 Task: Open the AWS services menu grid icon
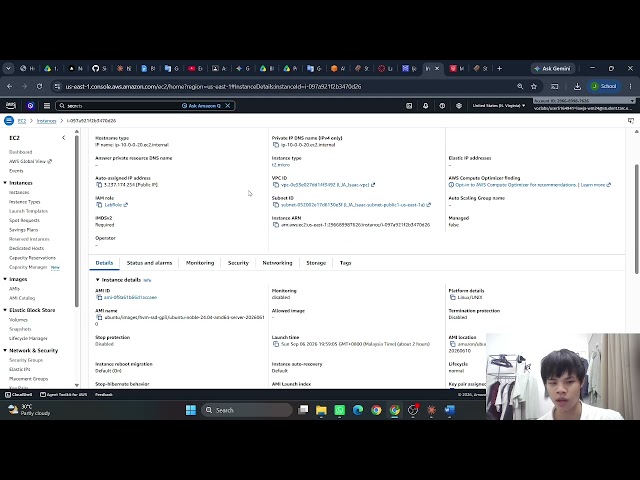point(47,106)
